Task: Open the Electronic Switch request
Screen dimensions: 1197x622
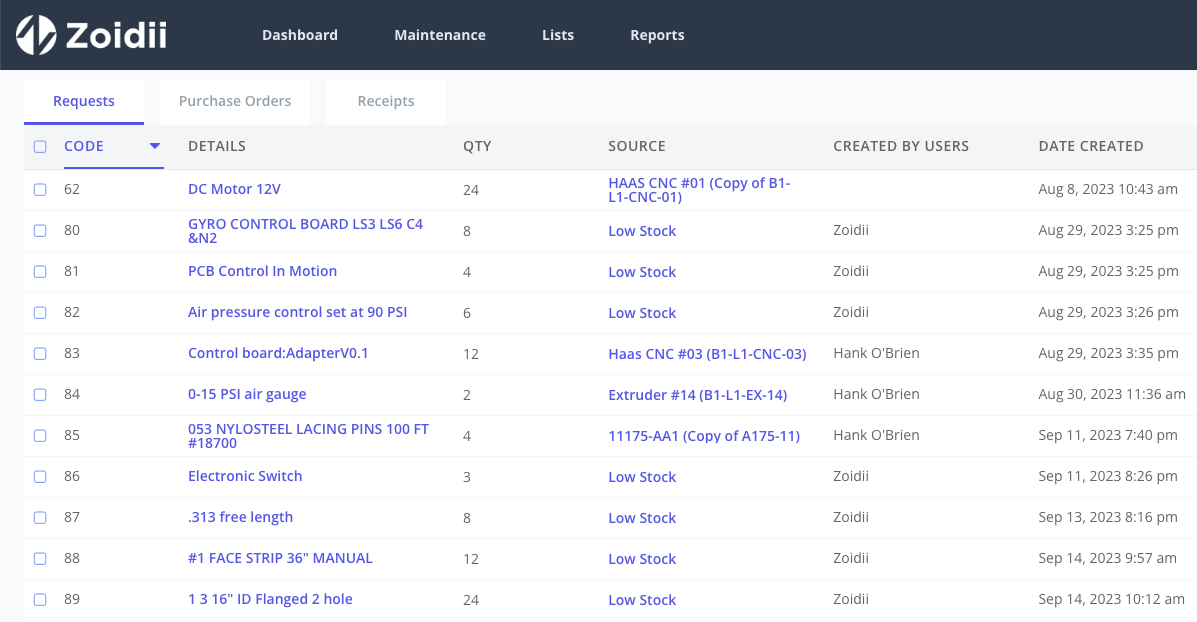Action: (245, 476)
